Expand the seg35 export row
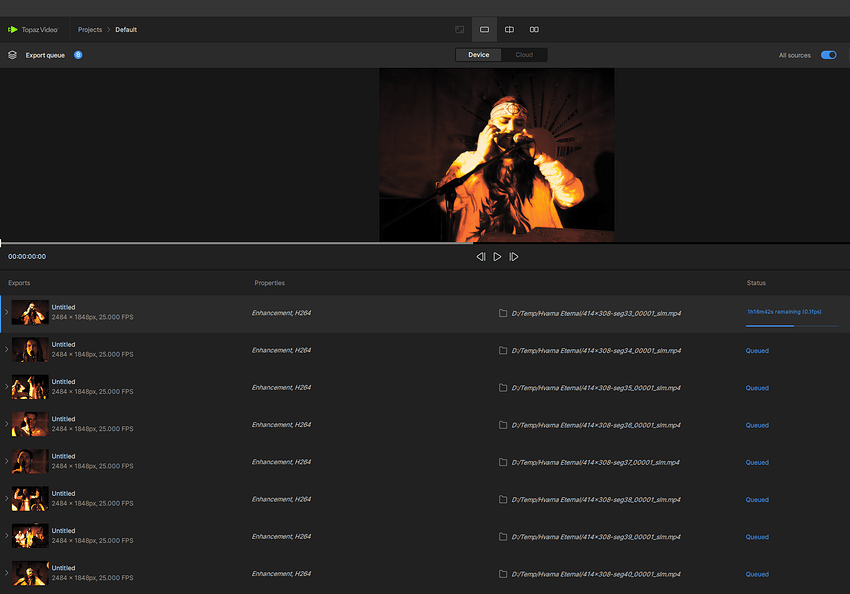Viewport: 850px width, 594px height. (7, 386)
